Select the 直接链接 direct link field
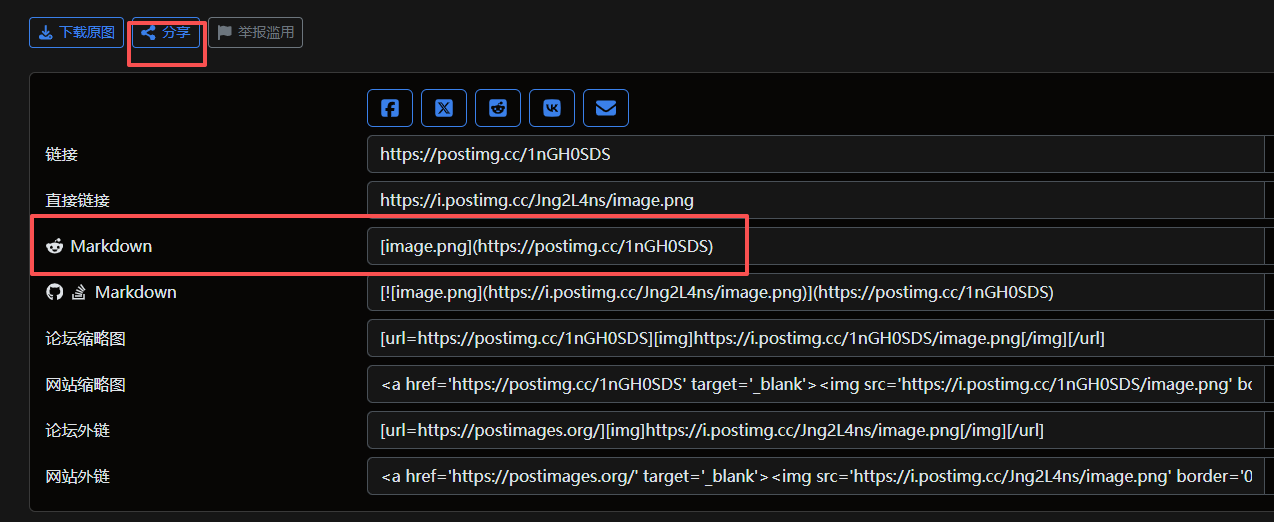 tap(816, 200)
